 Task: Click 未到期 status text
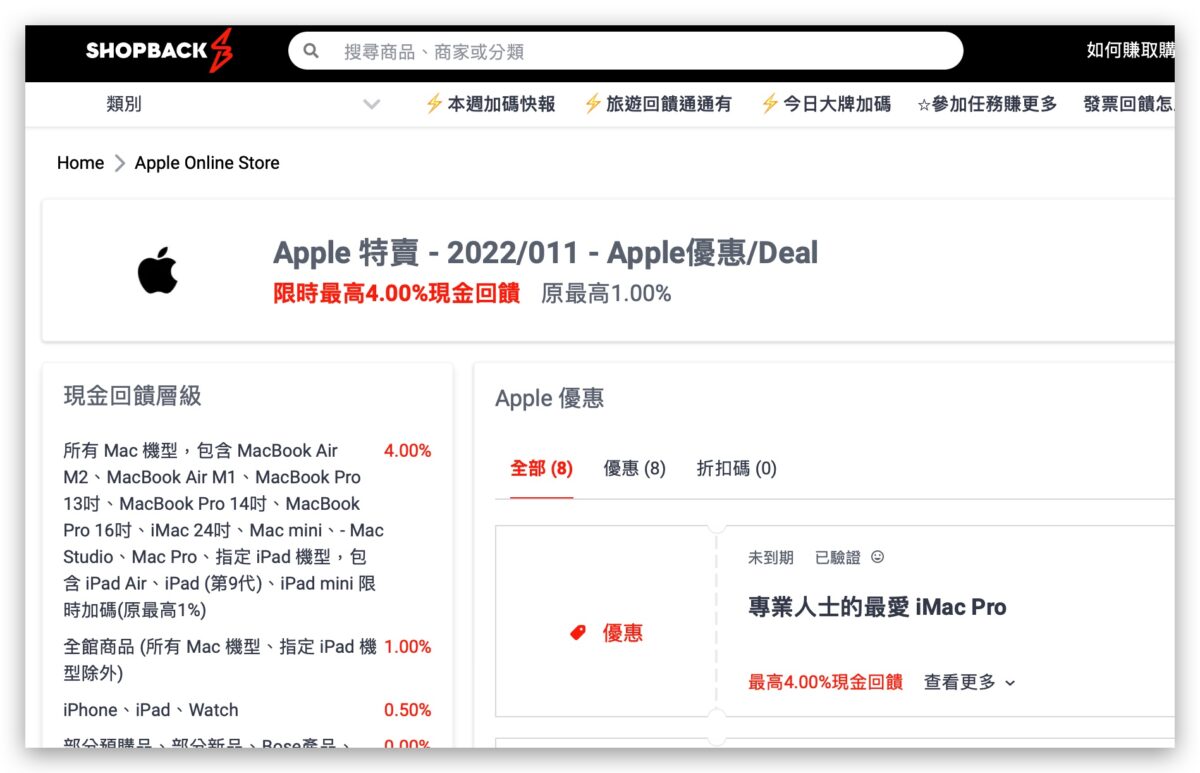click(771, 557)
